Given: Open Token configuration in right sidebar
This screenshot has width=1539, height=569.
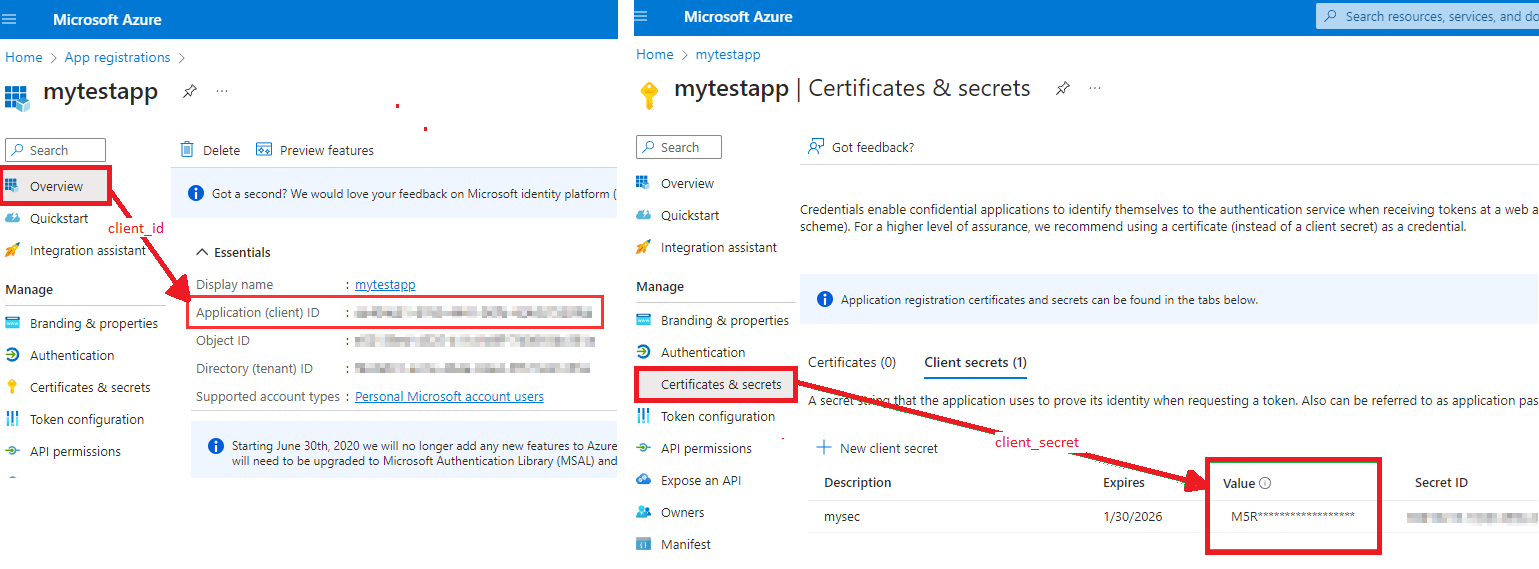Looking at the screenshot, I should pyautogui.click(x=718, y=416).
